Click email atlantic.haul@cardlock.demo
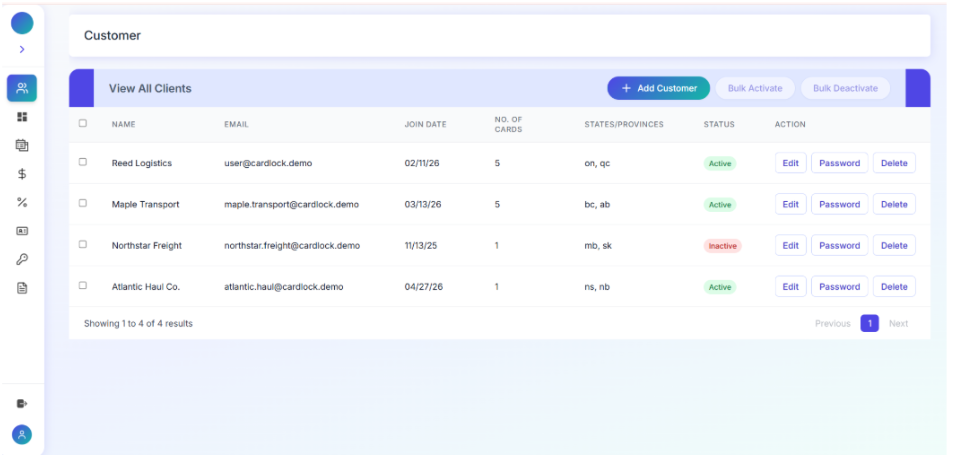Viewport: 954px width, 459px height. point(284,287)
